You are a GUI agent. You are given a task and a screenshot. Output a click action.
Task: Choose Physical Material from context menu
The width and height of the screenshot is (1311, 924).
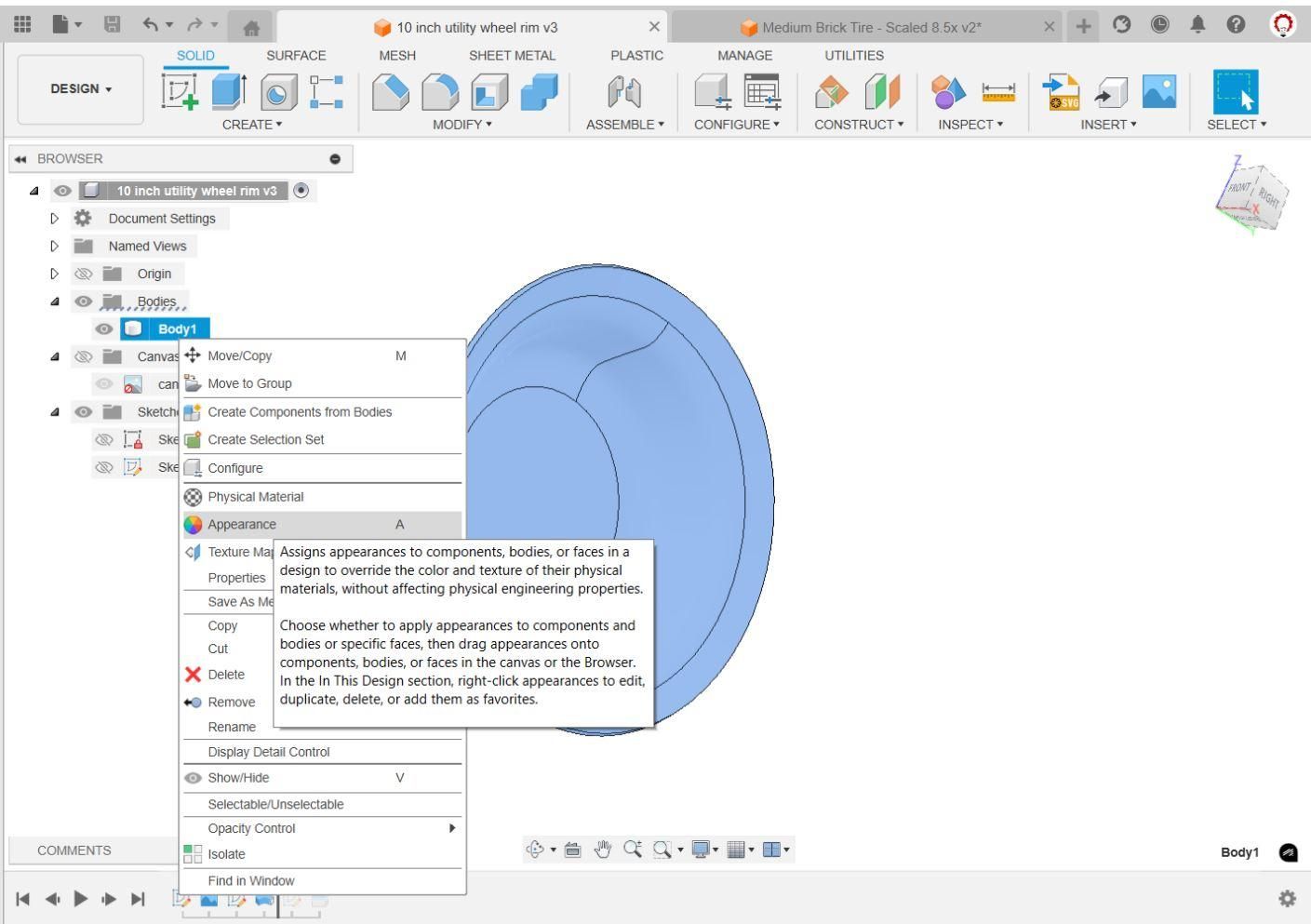[322, 497]
